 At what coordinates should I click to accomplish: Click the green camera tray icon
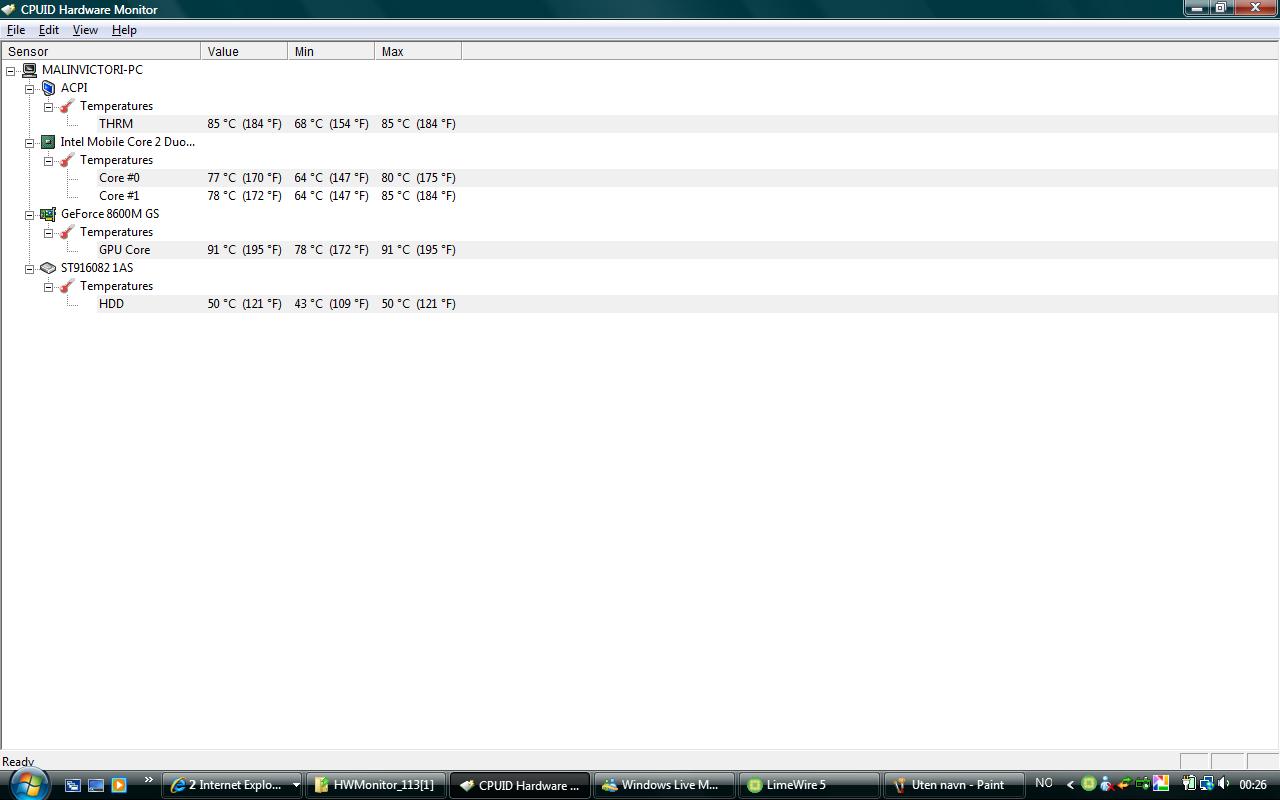[1142, 784]
